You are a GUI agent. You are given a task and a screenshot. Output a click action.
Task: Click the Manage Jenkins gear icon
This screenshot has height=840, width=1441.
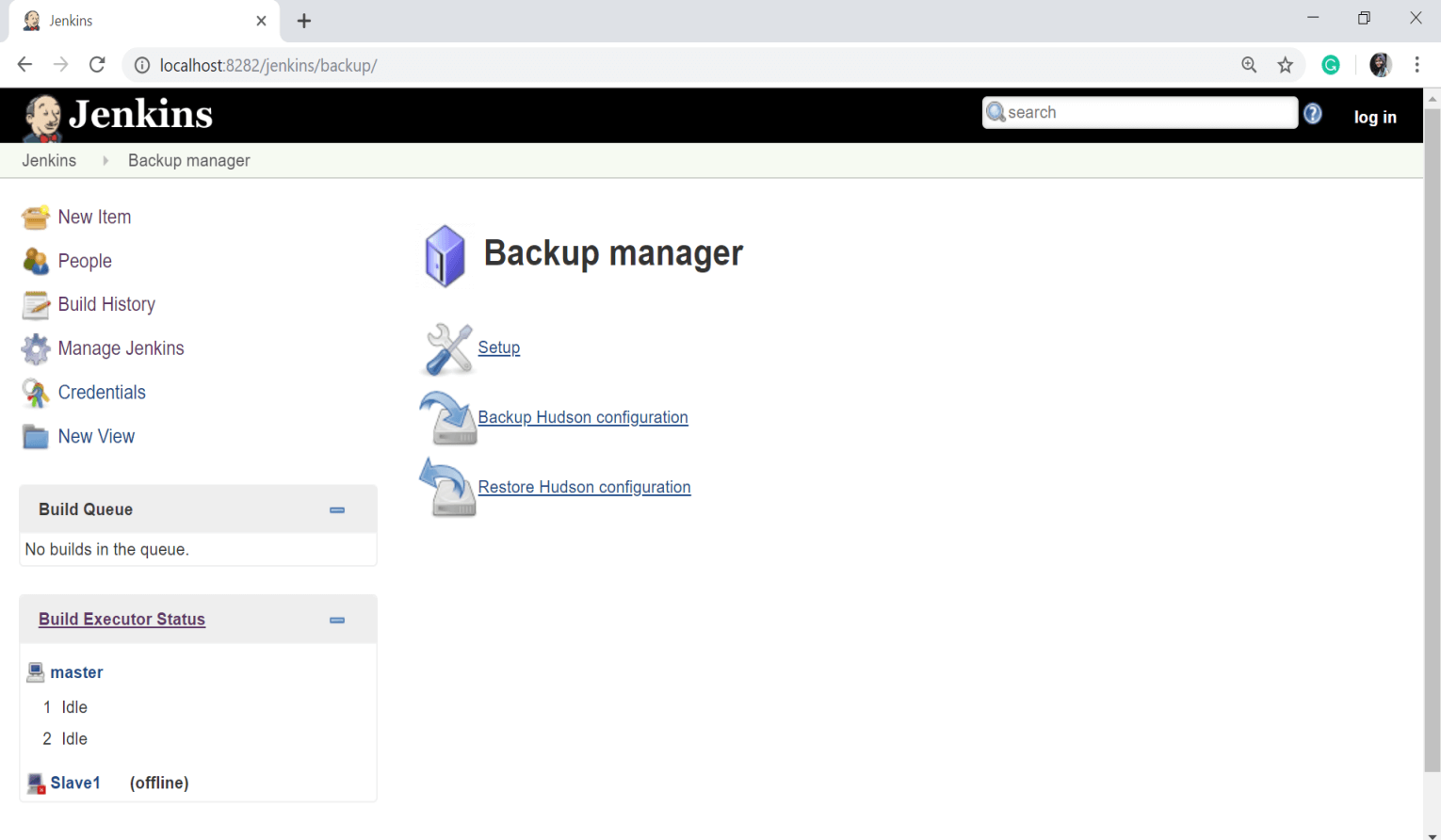(36, 349)
